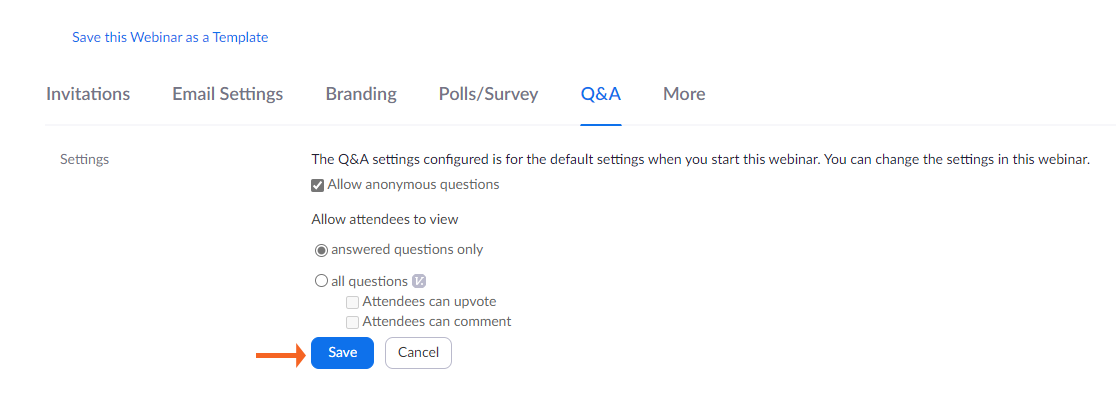Switch to the Email Settings tab
Screen dimensions: 1116x410
(x=227, y=94)
